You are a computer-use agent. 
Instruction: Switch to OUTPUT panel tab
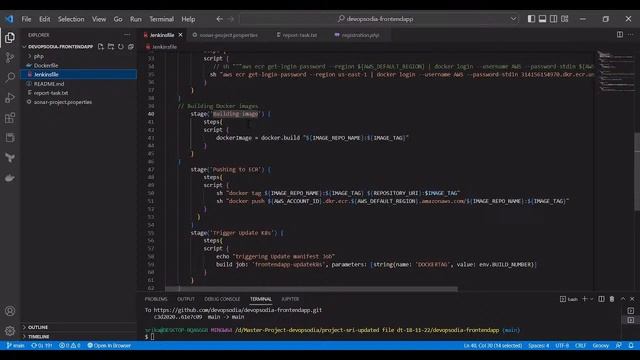pyautogui.click(x=186, y=299)
